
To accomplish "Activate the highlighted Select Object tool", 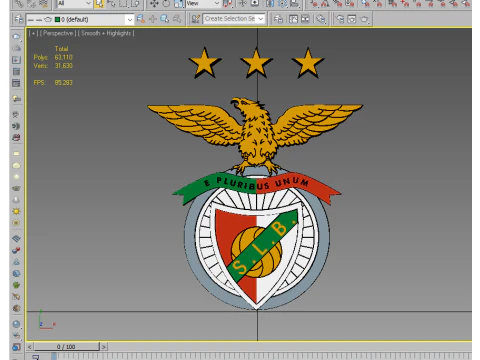I will [x=99, y=3].
